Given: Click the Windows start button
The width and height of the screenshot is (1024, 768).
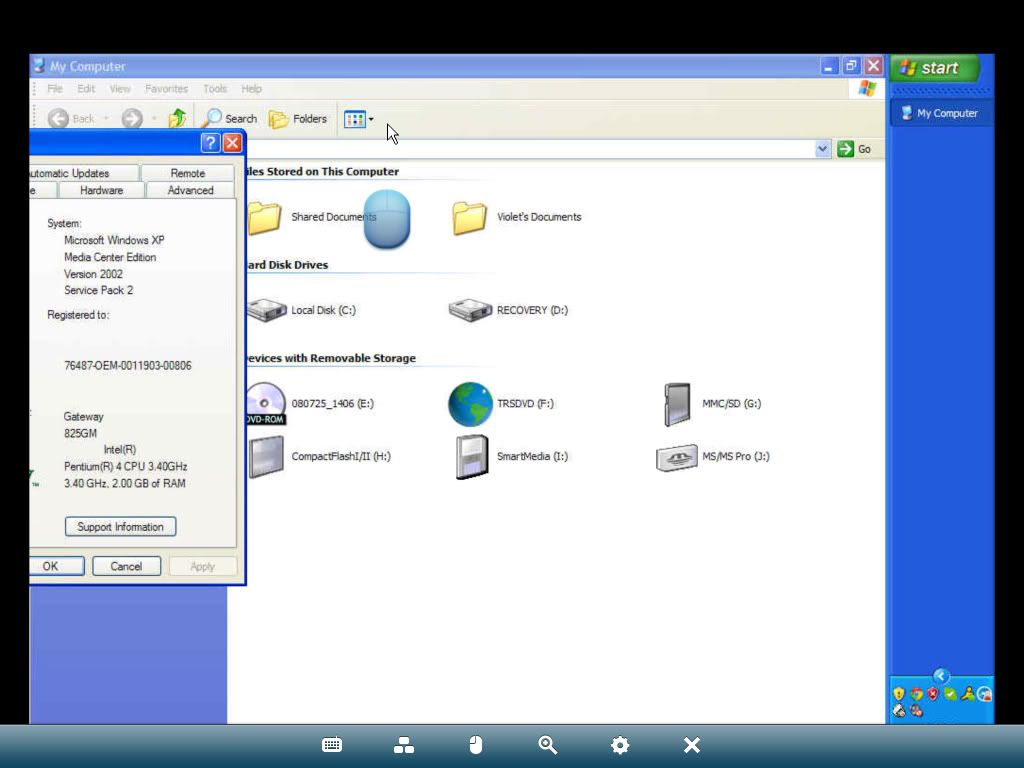Looking at the screenshot, I should (x=934, y=68).
